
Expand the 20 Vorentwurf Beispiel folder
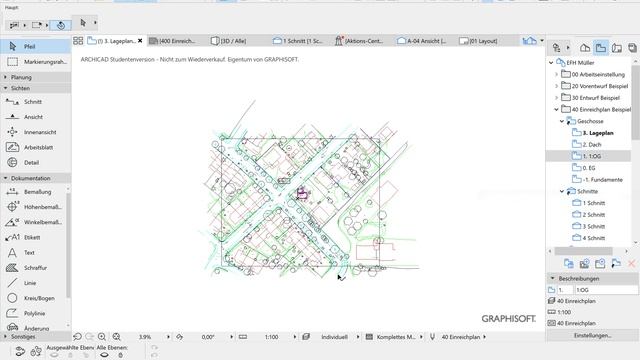[x=556, y=86]
